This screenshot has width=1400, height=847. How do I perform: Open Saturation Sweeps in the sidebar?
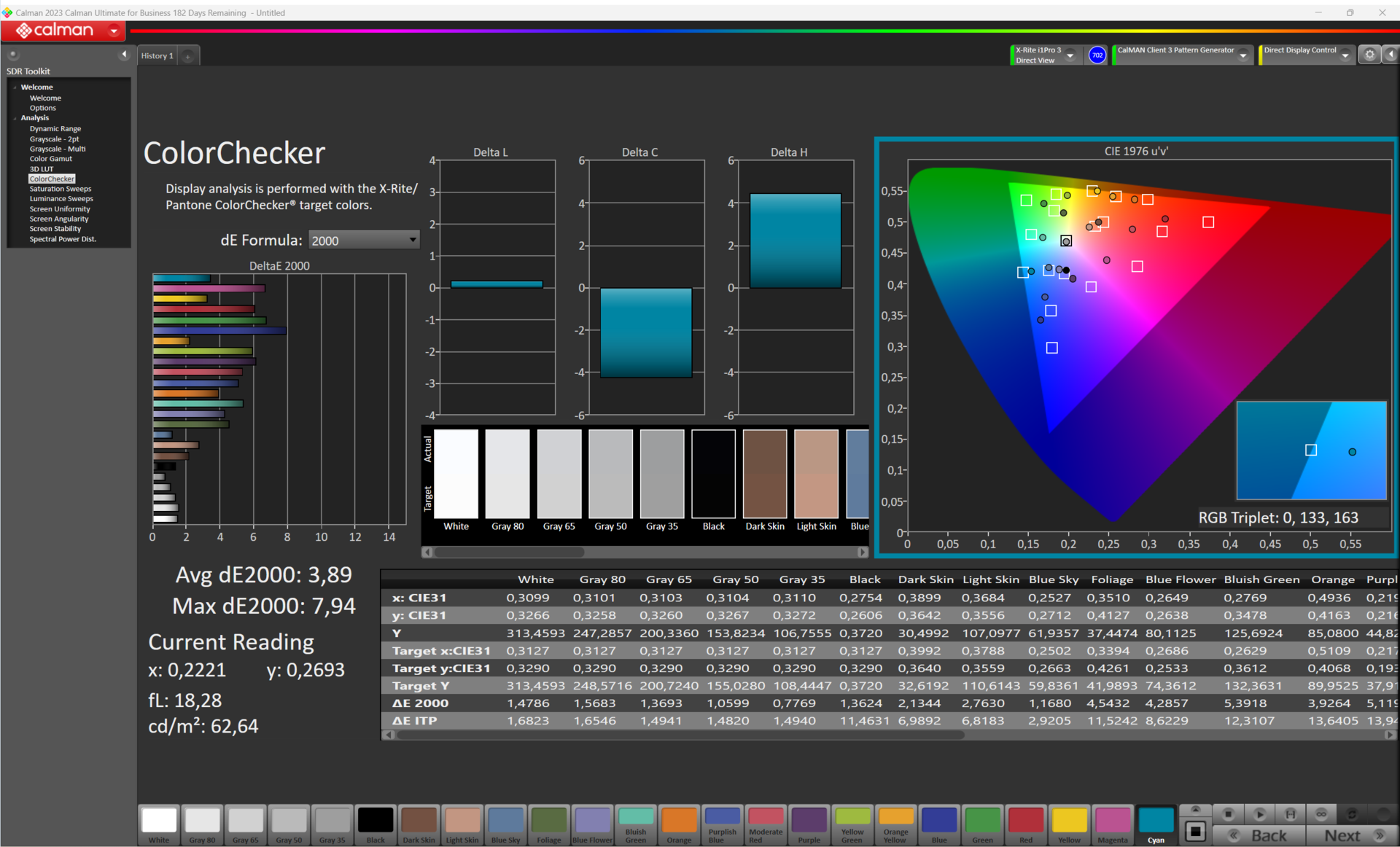61,189
